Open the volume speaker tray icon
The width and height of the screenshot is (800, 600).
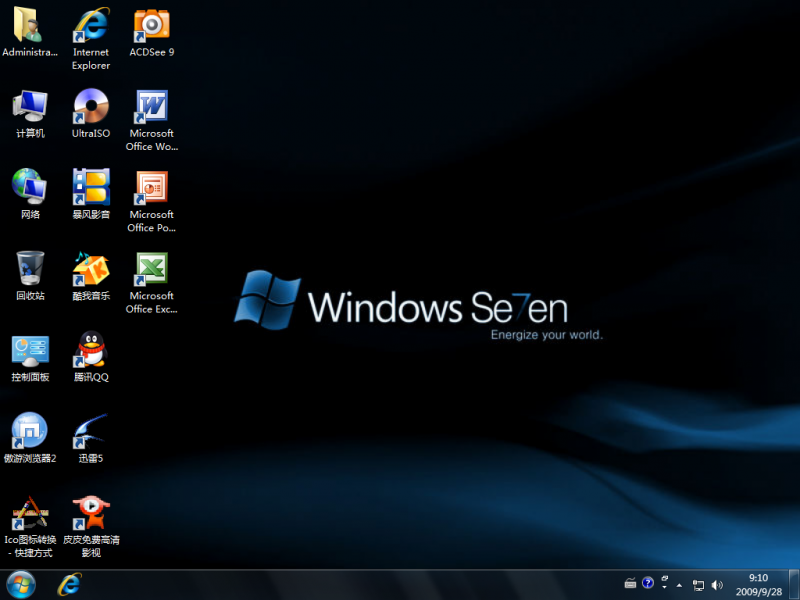click(x=717, y=585)
